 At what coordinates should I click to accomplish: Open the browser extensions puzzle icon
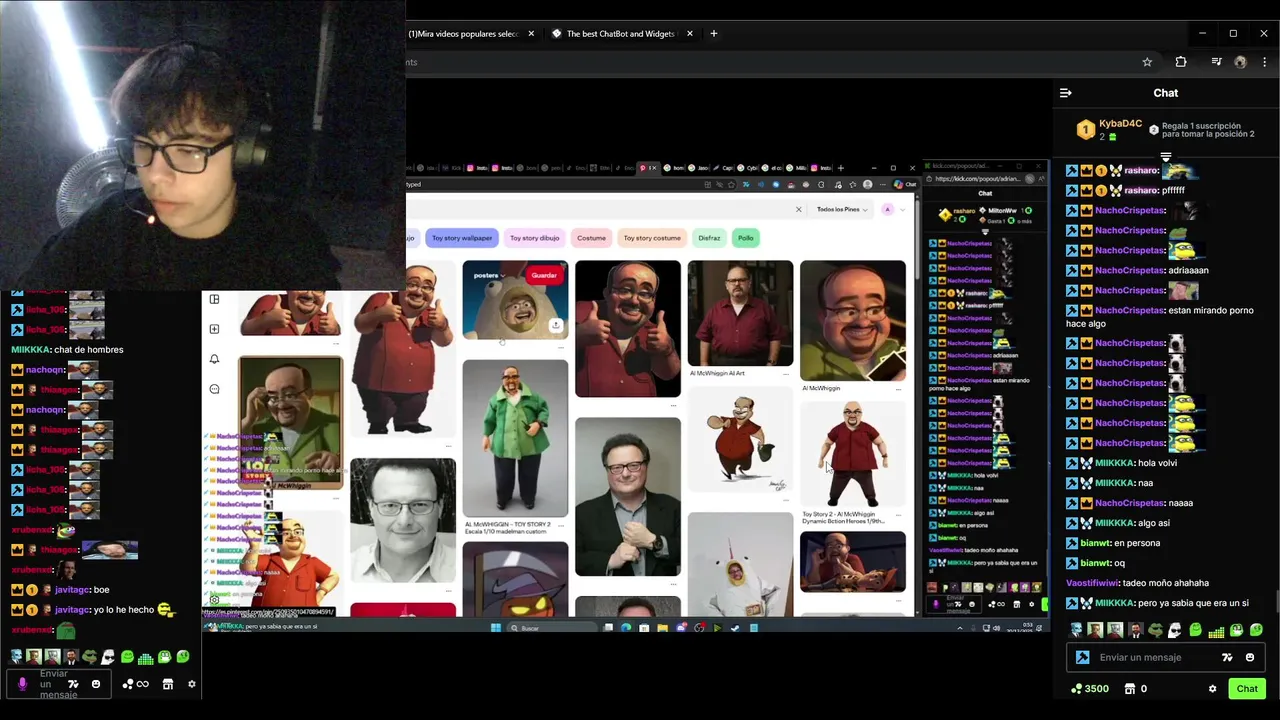1181,62
